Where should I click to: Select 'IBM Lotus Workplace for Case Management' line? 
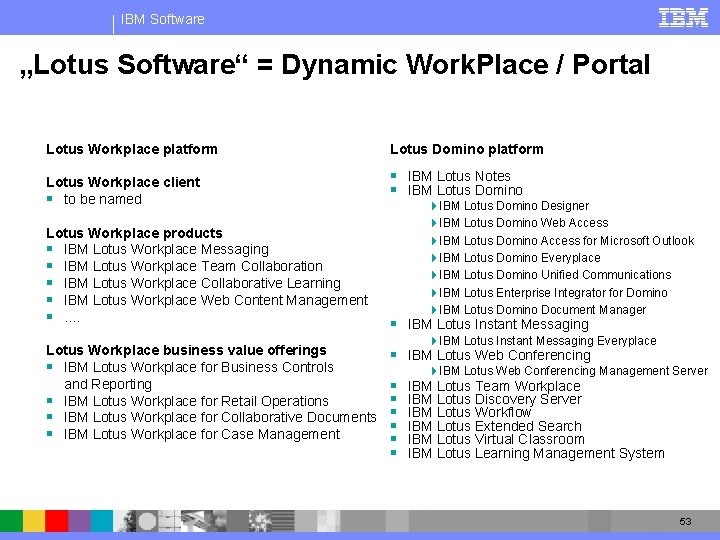point(202,434)
